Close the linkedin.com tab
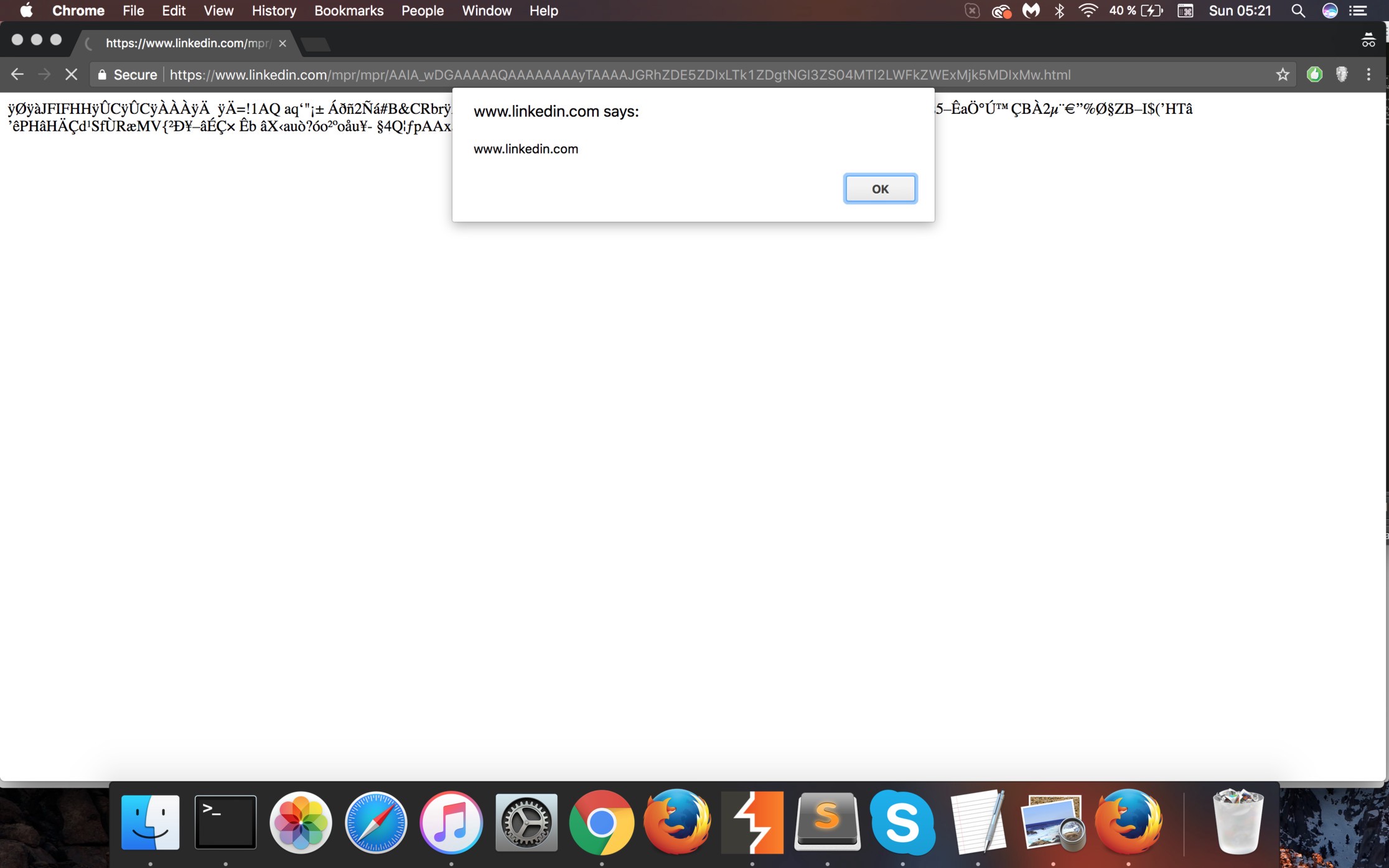The width and height of the screenshot is (1389, 868). tap(283, 43)
